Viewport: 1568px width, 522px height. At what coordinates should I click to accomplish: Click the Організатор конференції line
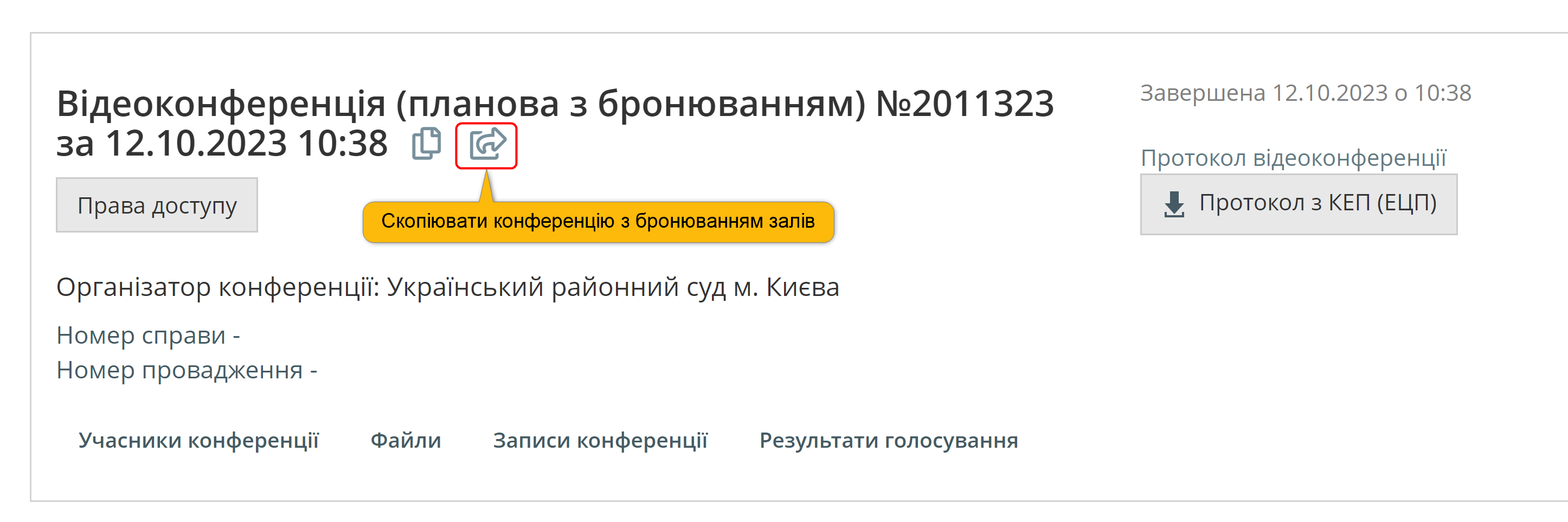click(x=448, y=287)
